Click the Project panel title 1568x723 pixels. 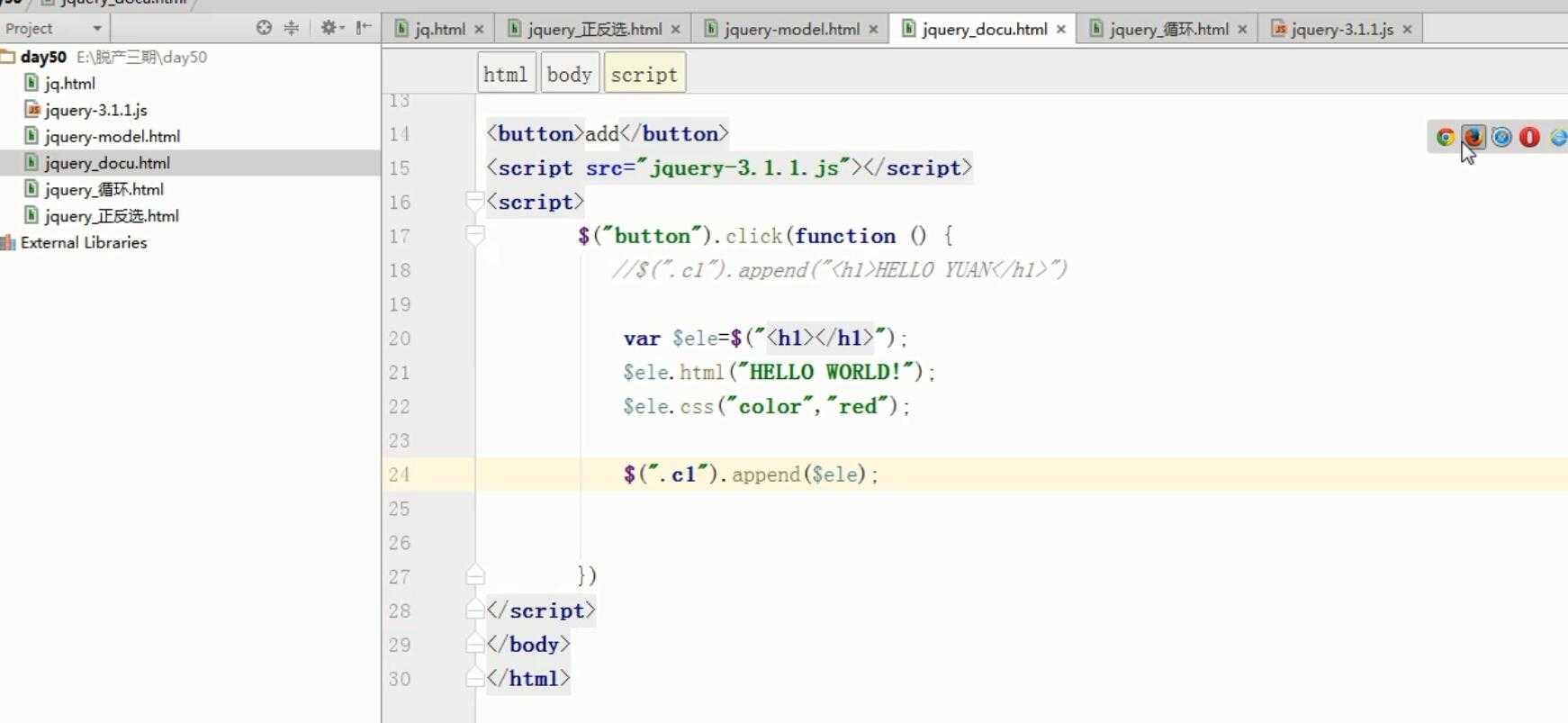pyautogui.click(x=29, y=29)
